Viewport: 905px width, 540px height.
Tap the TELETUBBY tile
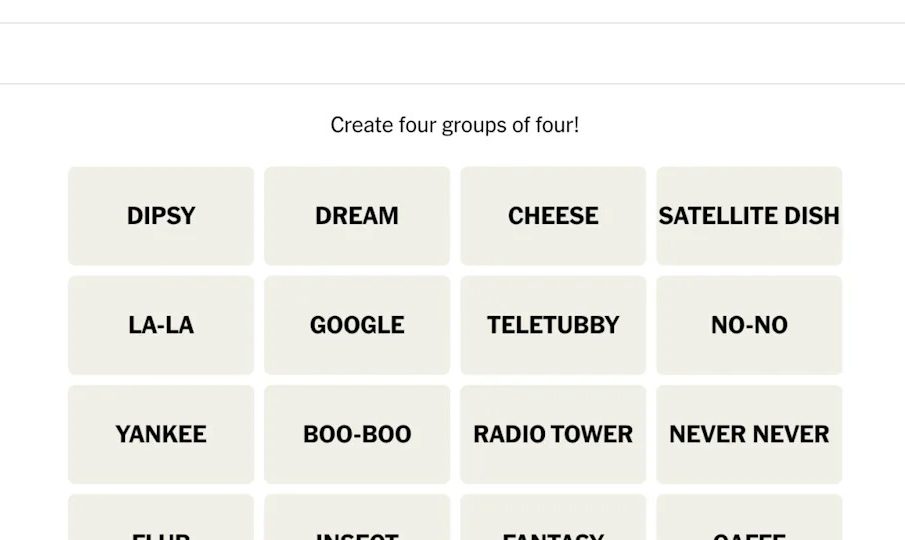click(x=553, y=325)
